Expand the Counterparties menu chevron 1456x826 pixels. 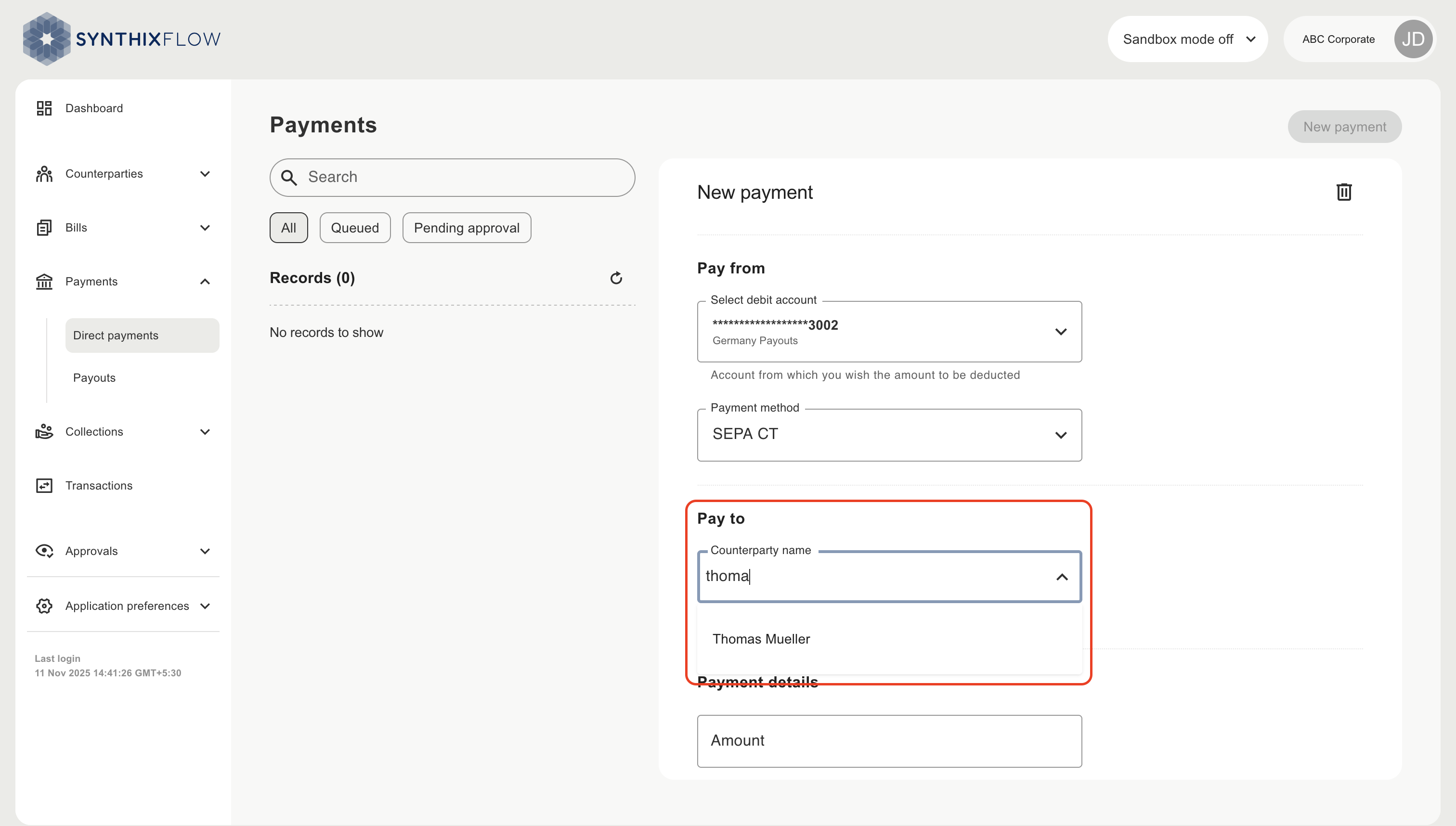click(x=206, y=174)
